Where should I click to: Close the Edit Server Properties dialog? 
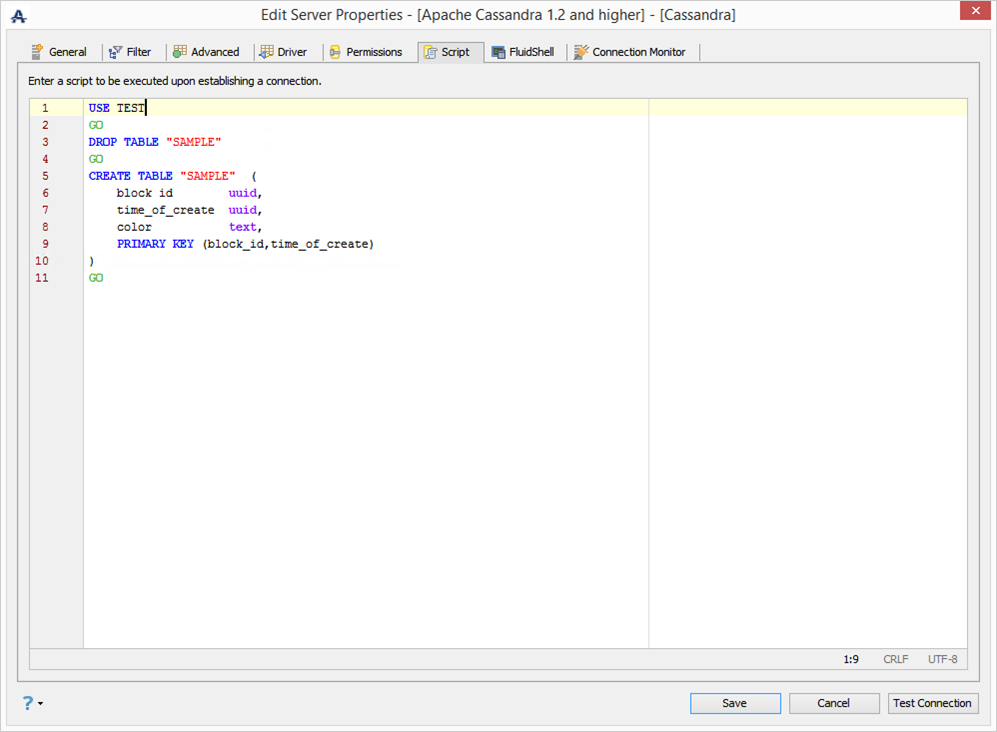(974, 11)
